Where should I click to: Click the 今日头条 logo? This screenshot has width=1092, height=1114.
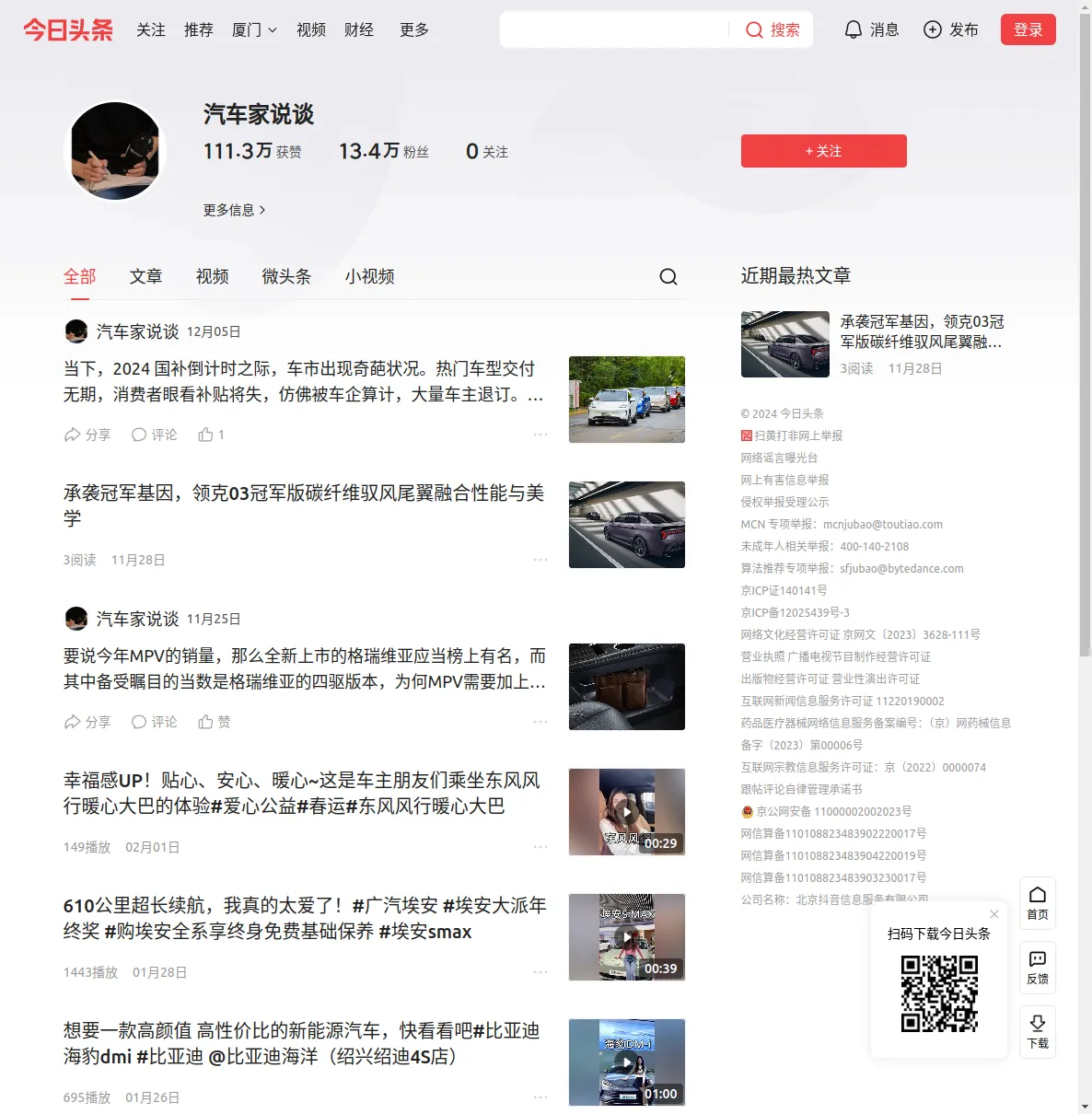click(x=68, y=29)
